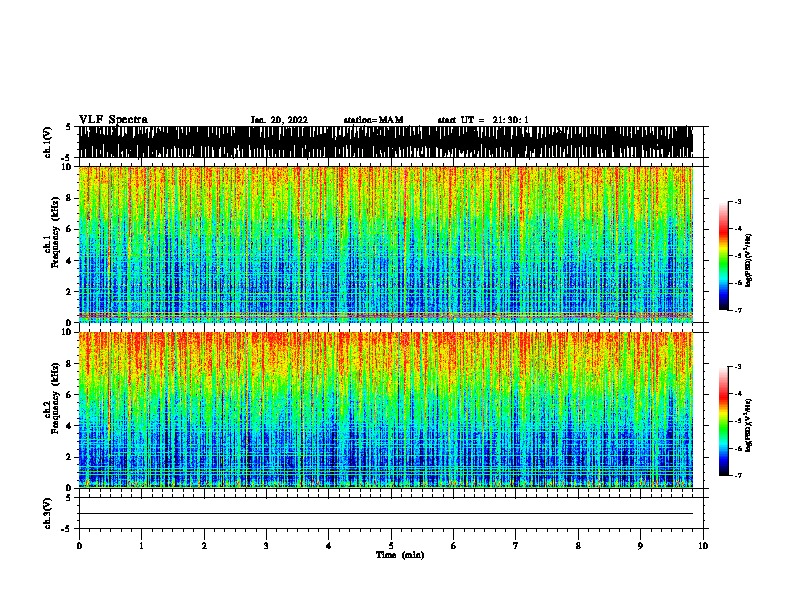Click the "station=MAM" header label
Screen dimensions: 792x612
click(x=373, y=120)
